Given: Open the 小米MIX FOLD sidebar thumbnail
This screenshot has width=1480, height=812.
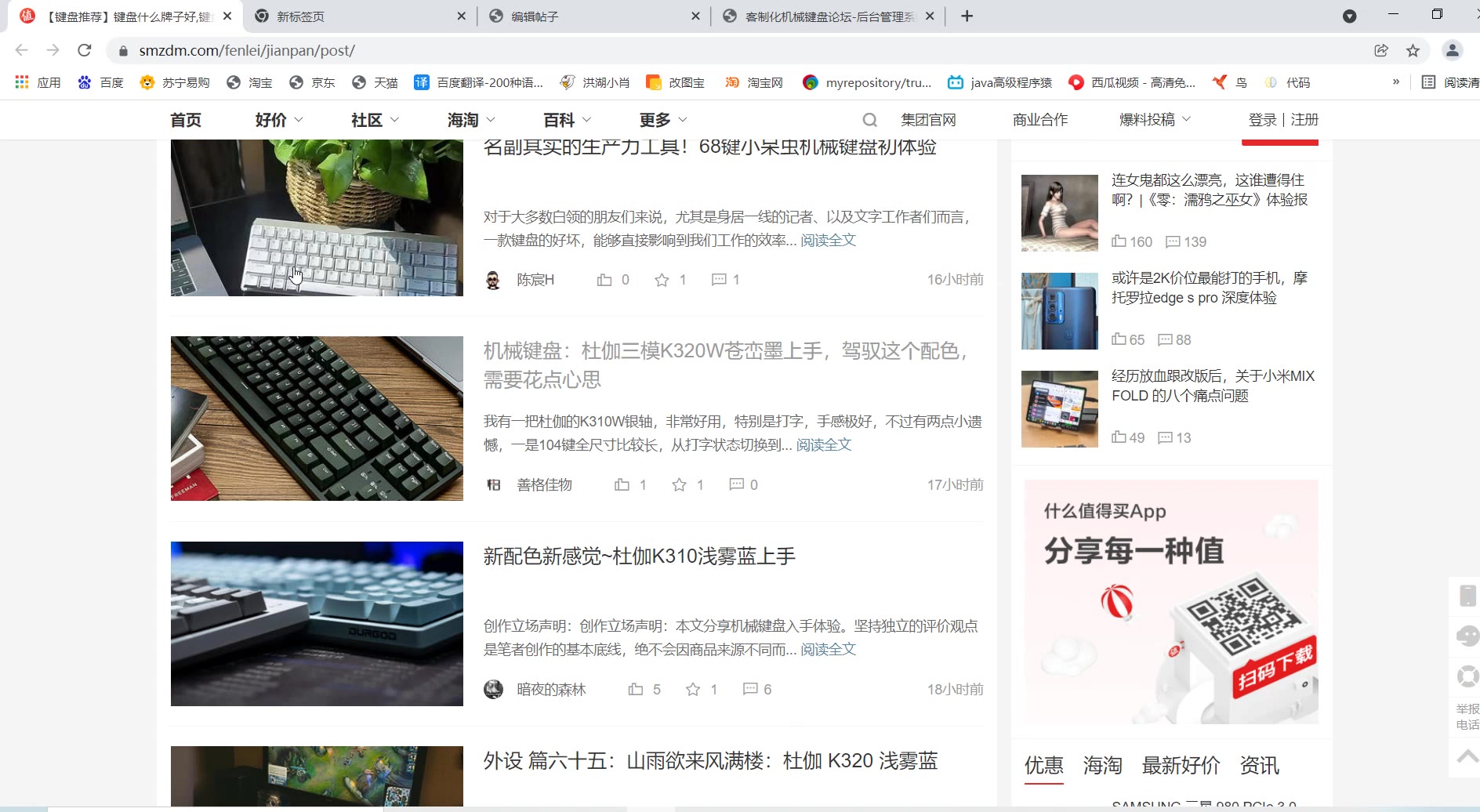Looking at the screenshot, I should coord(1060,409).
